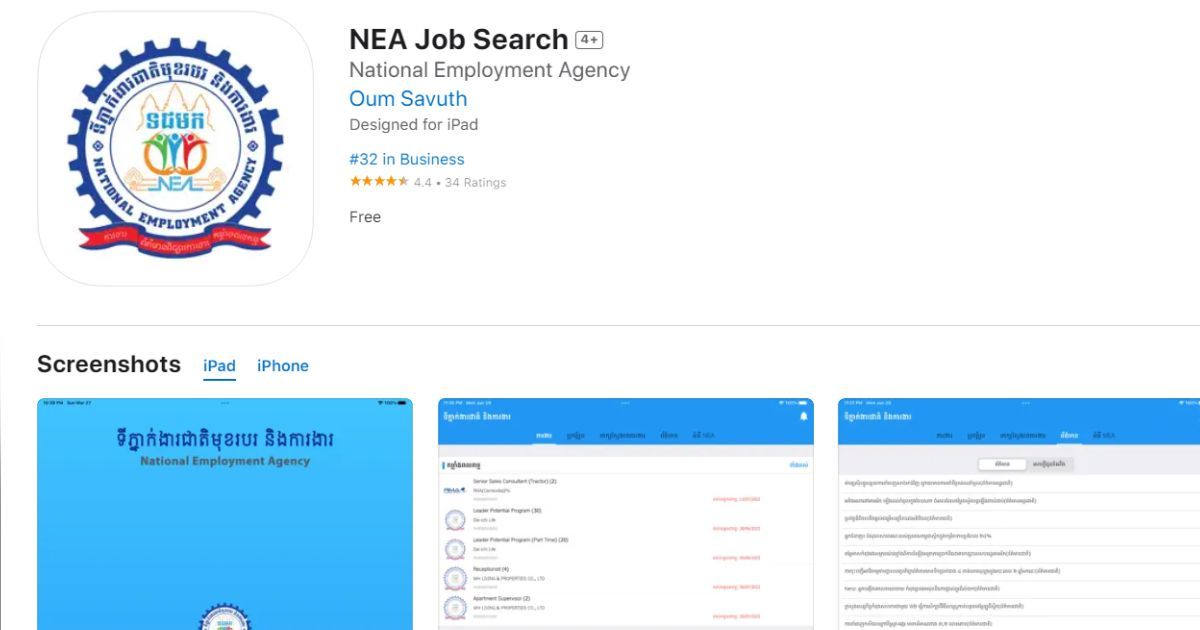Click the Screenshots section heading
Image resolution: width=1200 pixels, height=630 pixels.
click(x=109, y=364)
